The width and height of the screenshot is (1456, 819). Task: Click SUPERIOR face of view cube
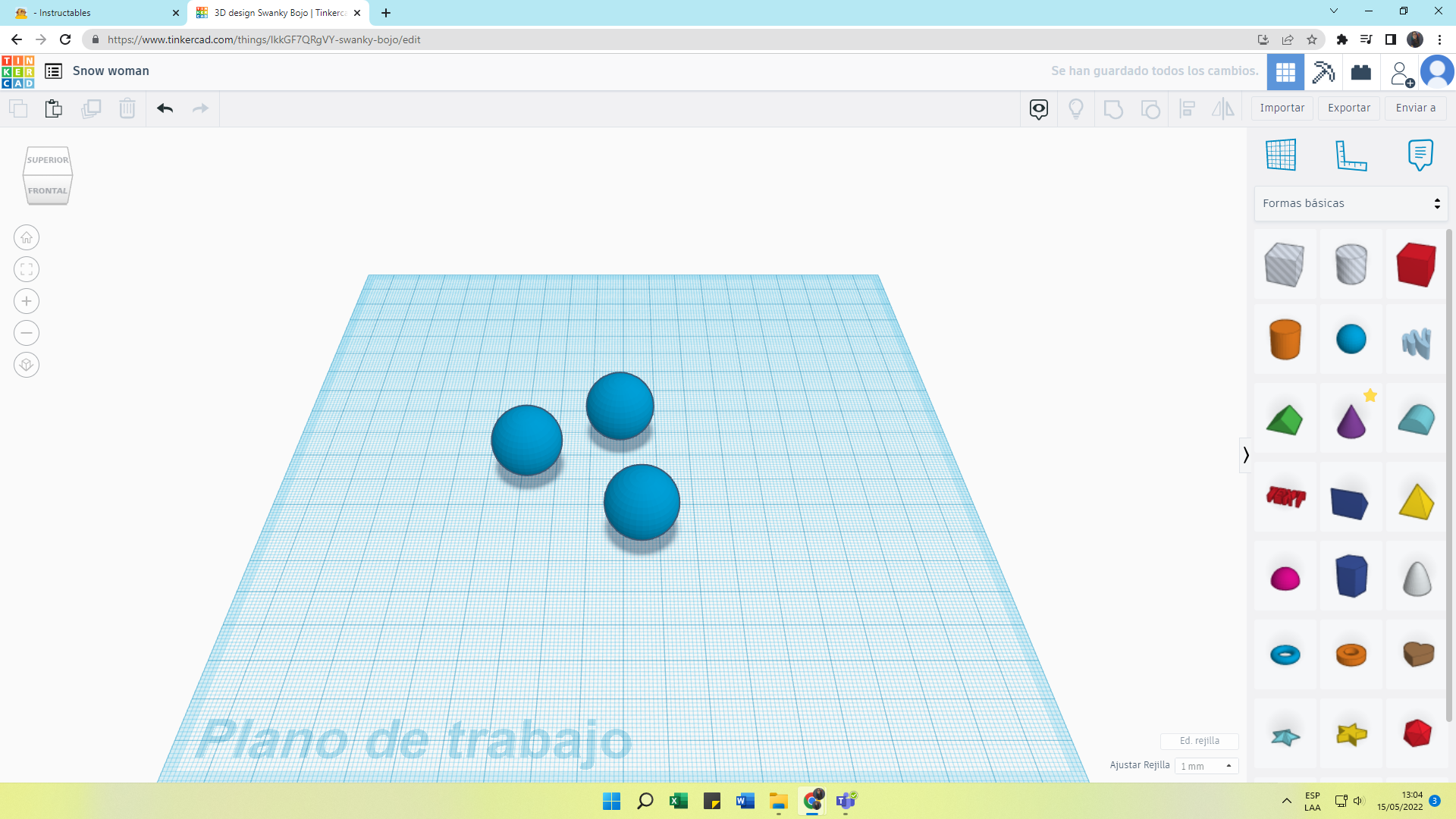(48, 160)
